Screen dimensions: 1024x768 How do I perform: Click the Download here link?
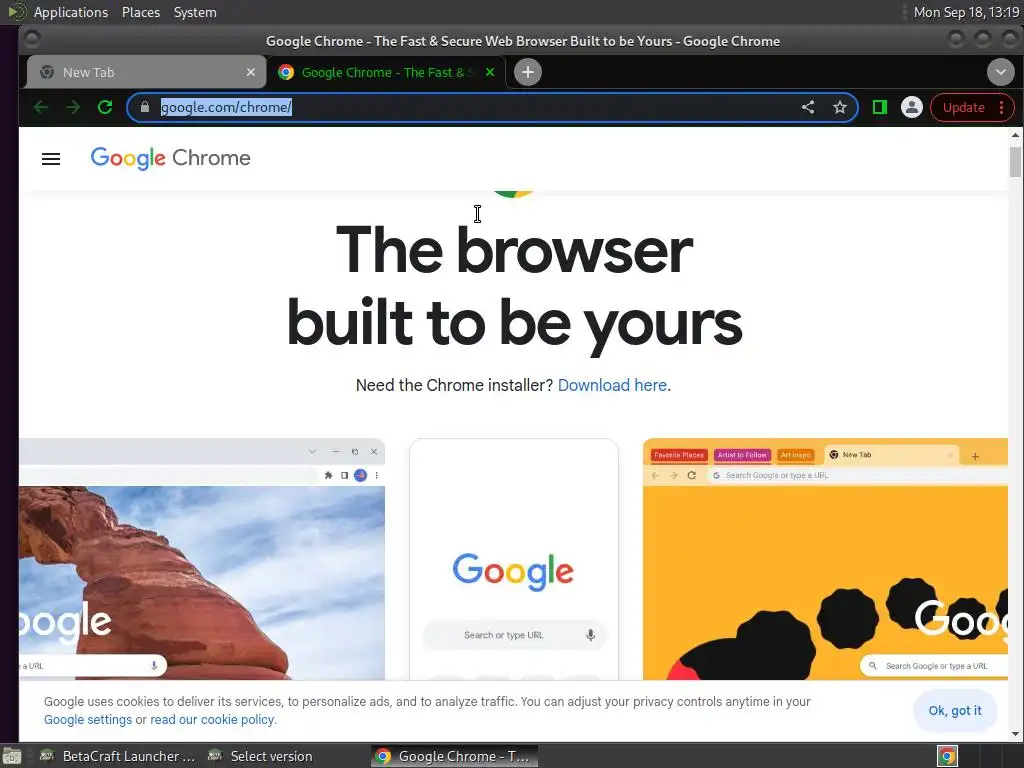(x=612, y=385)
